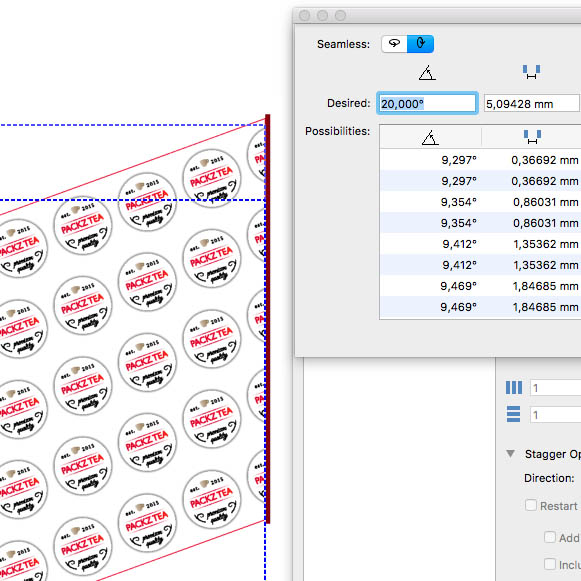The image size is (581, 581).
Task: Click the gap icon above Desired distance field
Action: click(x=531, y=72)
